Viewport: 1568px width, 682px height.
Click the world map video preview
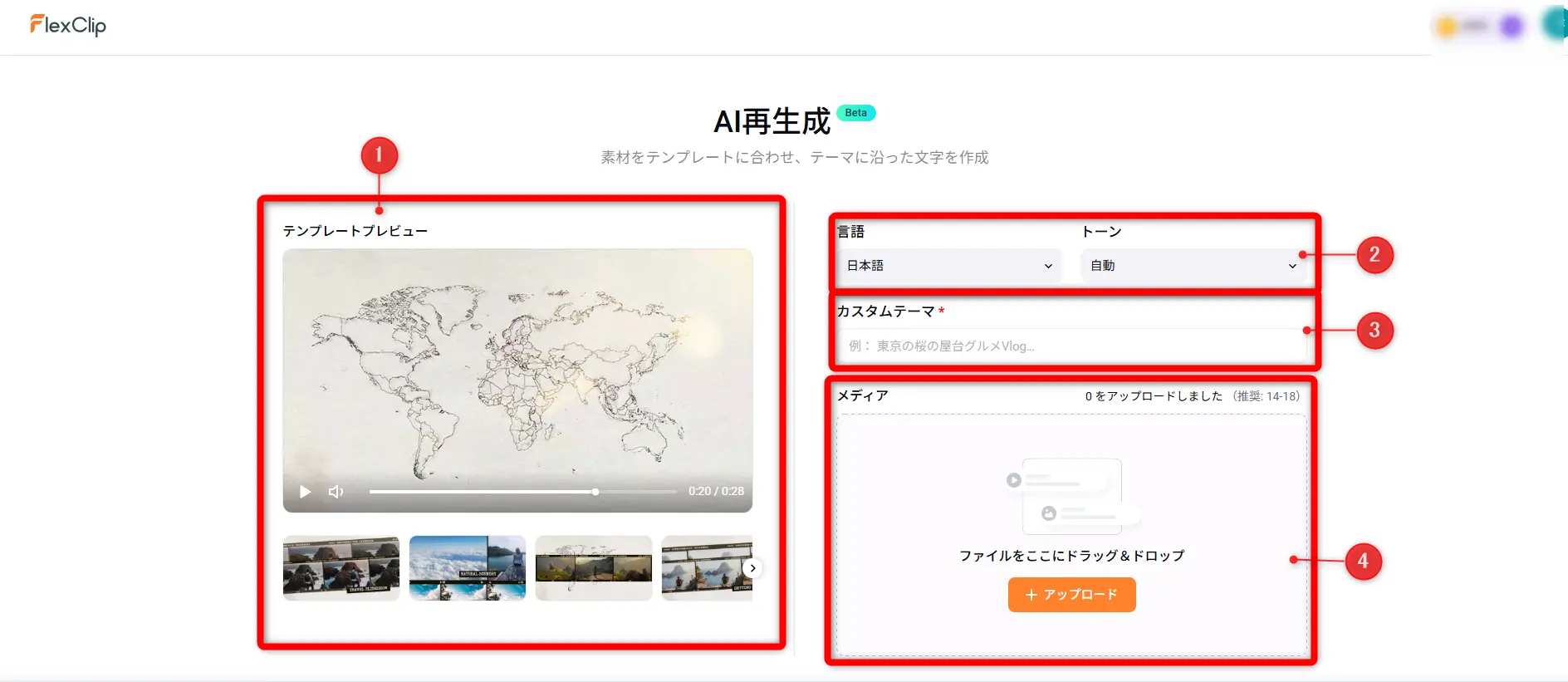(x=517, y=366)
